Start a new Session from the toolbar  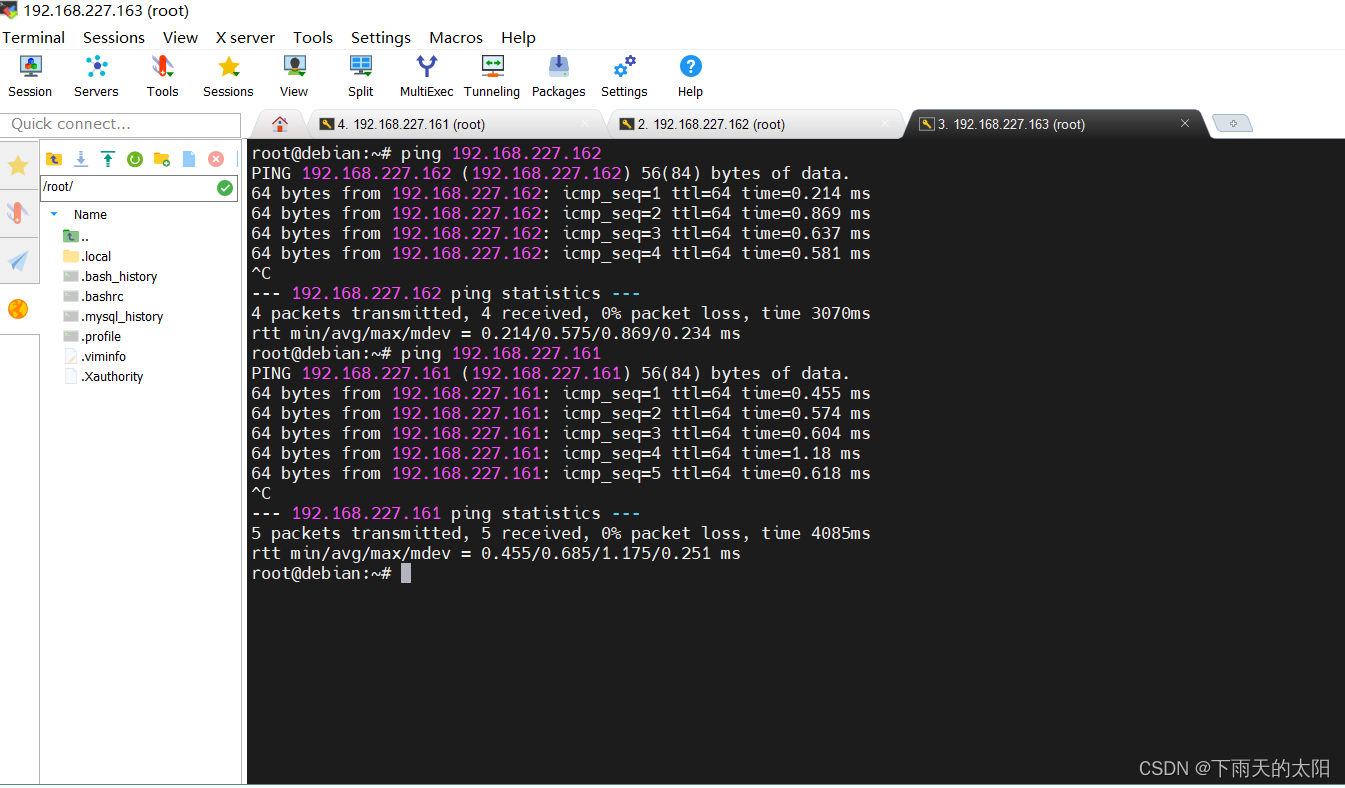tap(30, 76)
